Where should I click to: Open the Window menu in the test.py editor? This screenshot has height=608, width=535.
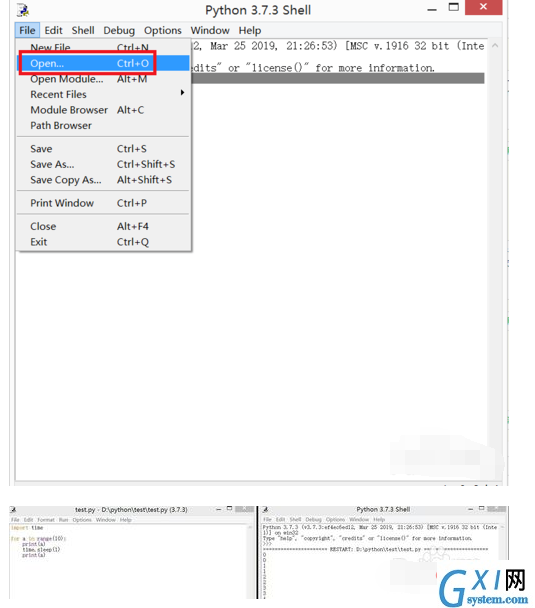[105, 520]
